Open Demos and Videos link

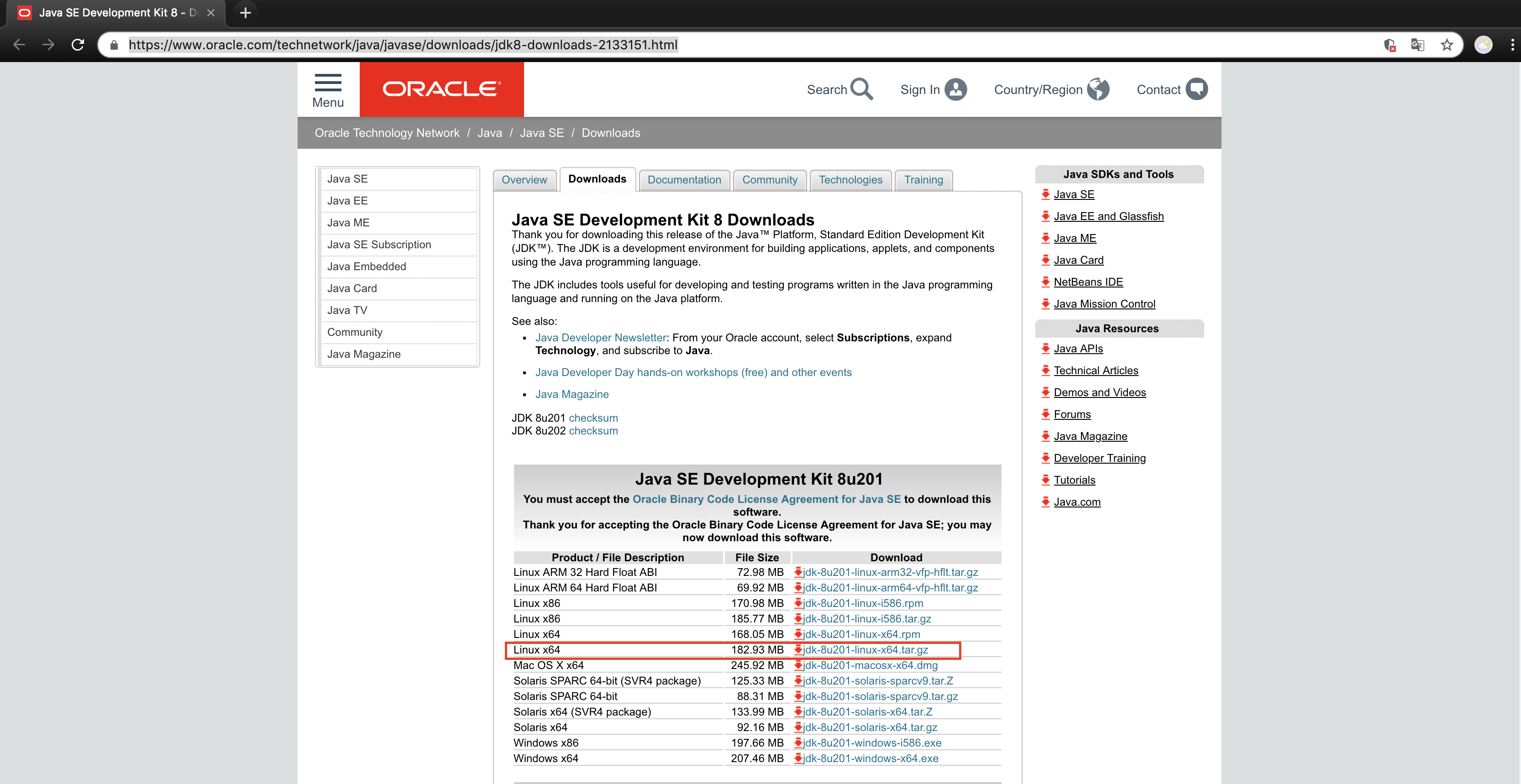[x=1099, y=392]
